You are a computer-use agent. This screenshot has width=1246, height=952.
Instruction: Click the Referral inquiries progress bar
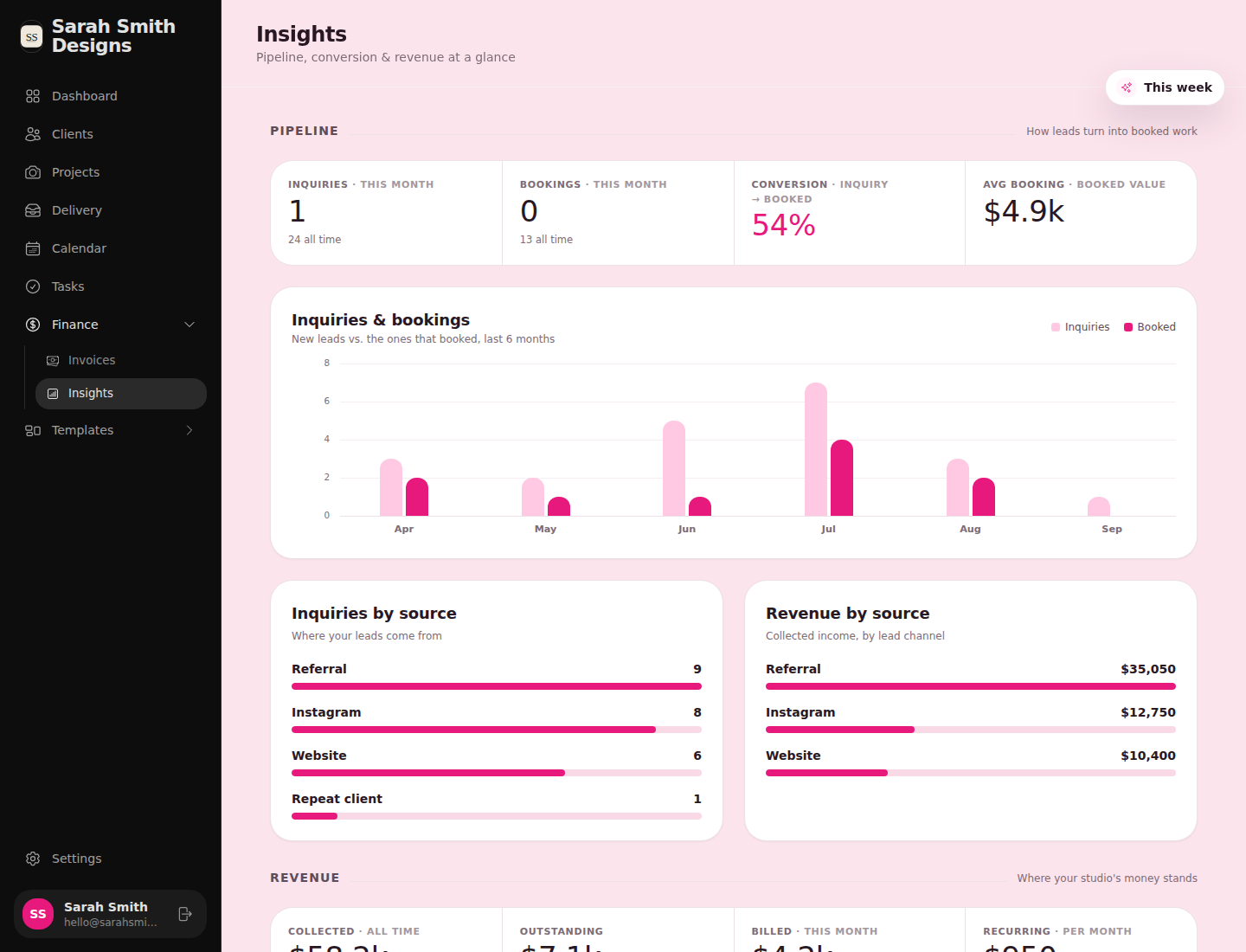(497, 686)
